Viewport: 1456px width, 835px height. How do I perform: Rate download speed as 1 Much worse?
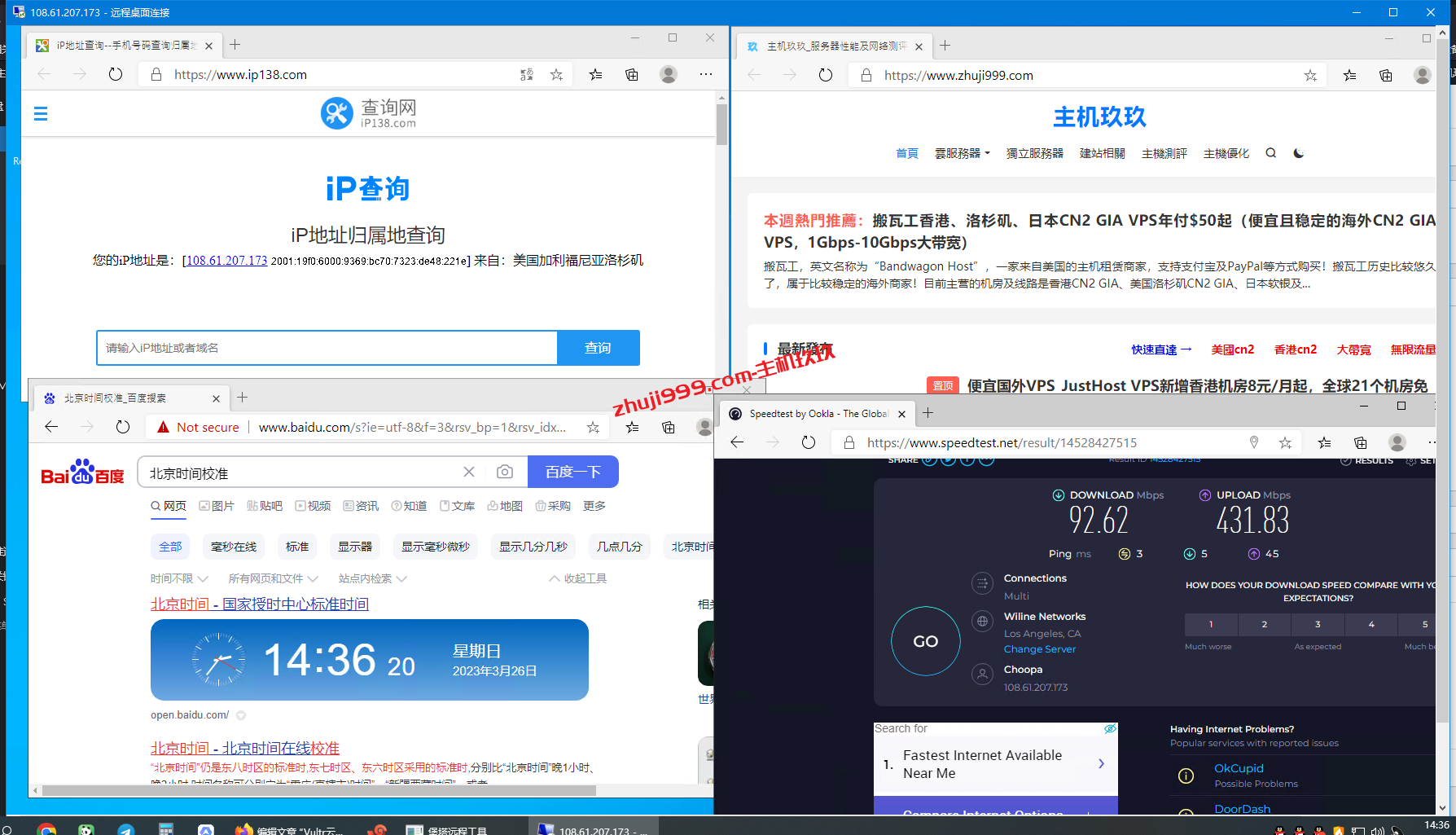(x=1211, y=625)
